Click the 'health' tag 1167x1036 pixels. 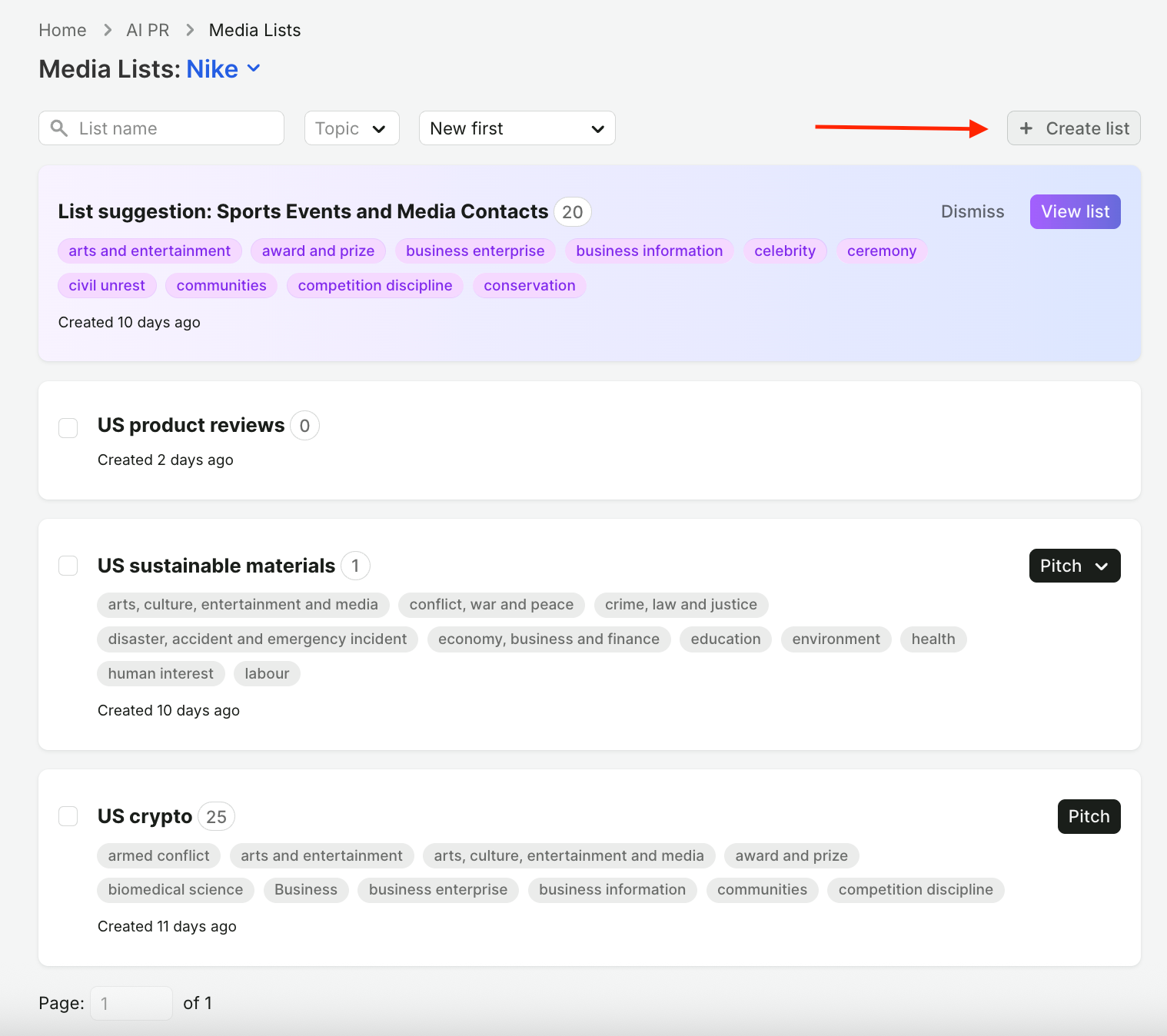933,639
